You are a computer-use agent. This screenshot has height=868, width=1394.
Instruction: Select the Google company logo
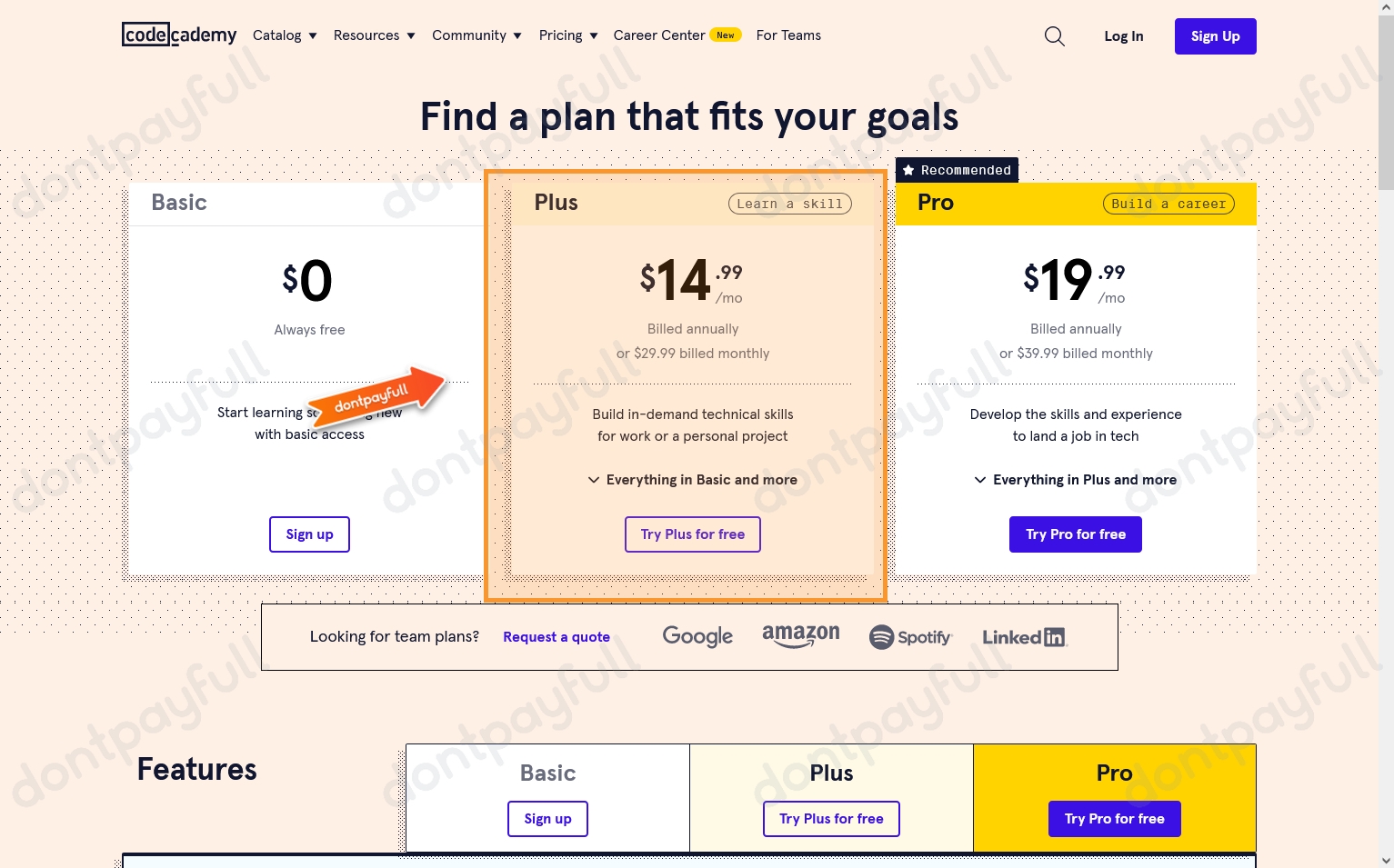point(697,636)
